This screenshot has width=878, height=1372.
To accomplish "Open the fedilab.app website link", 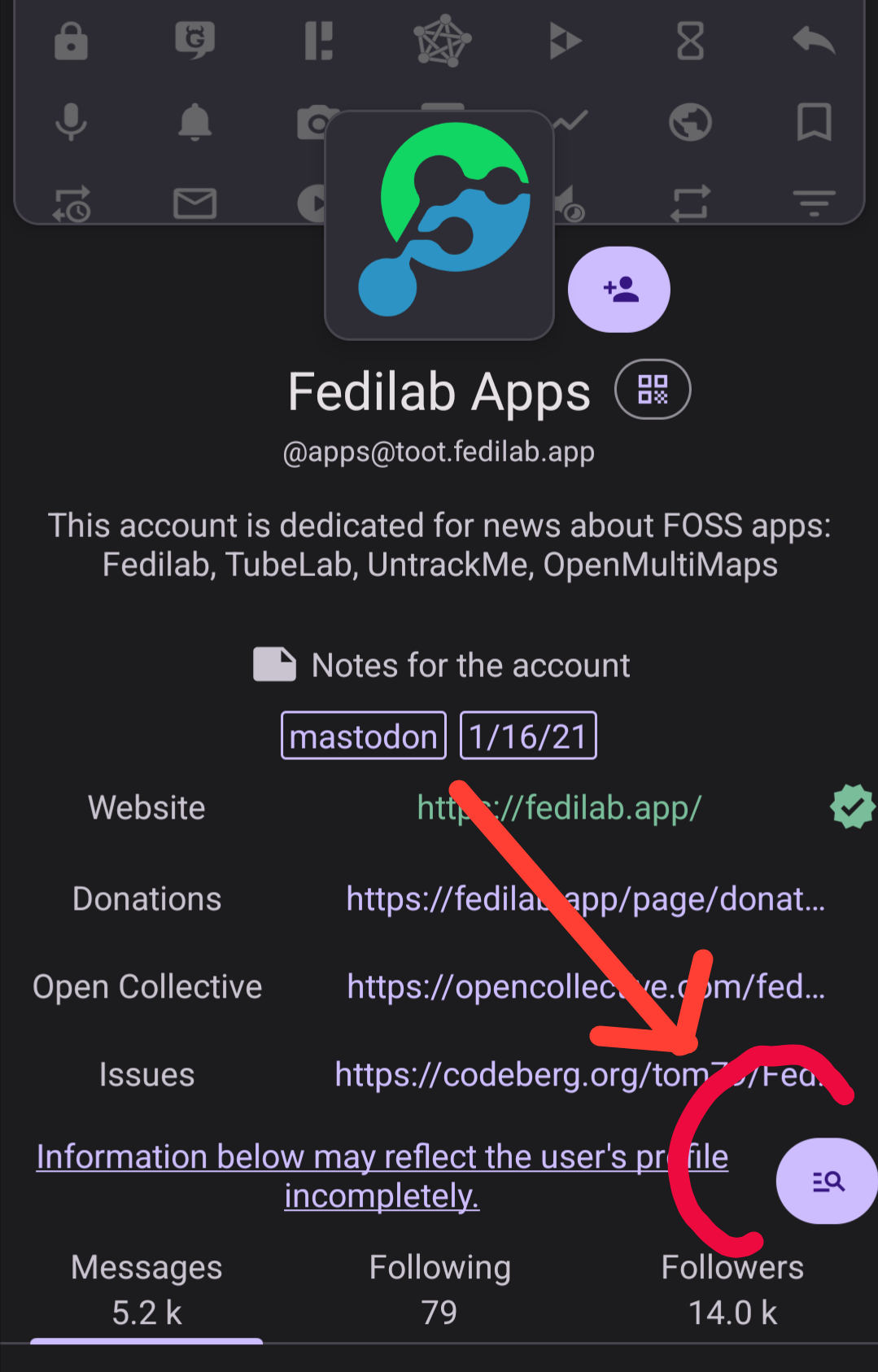I will pyautogui.click(x=559, y=808).
